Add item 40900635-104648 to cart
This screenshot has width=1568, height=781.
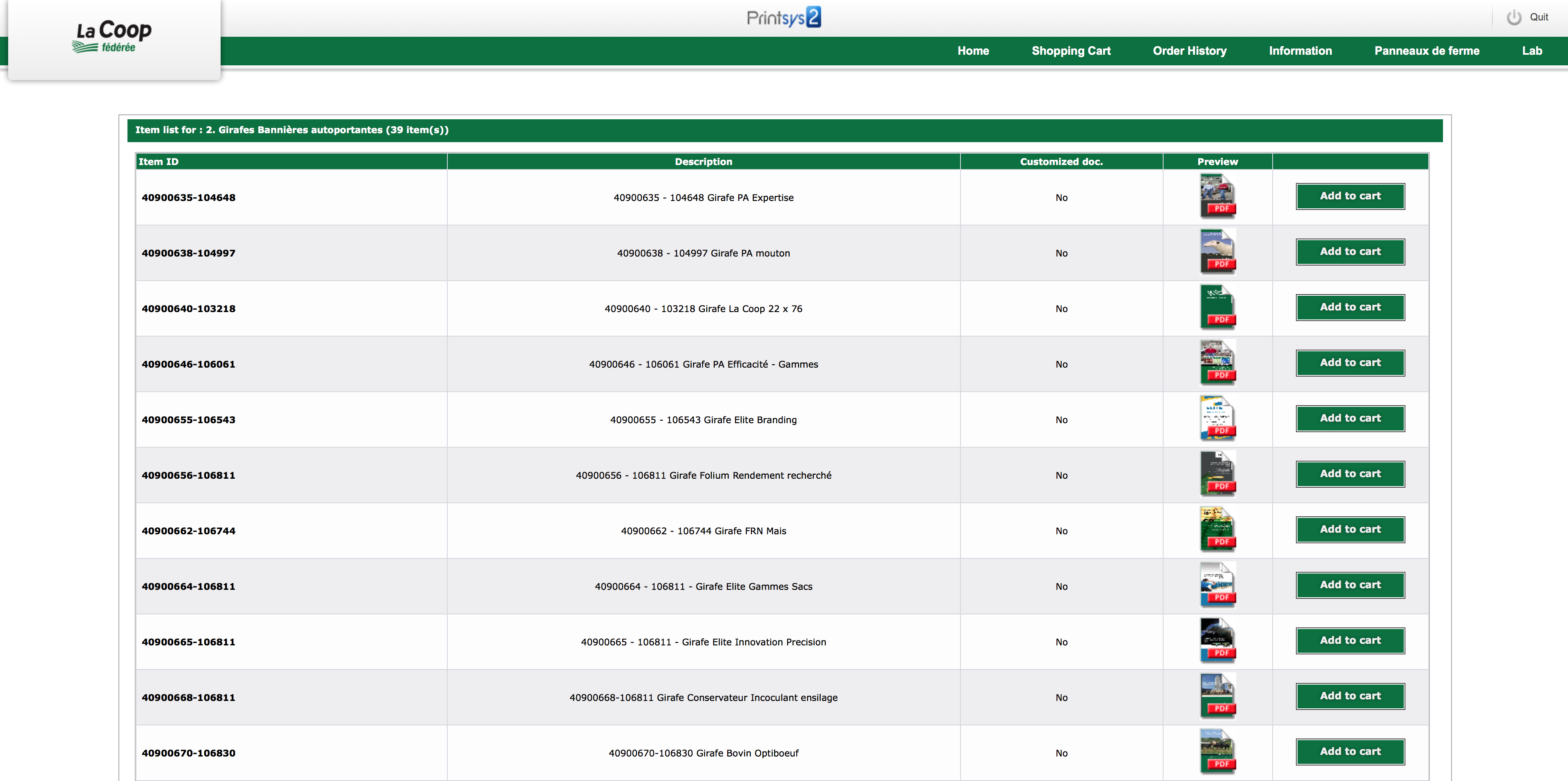click(x=1350, y=196)
